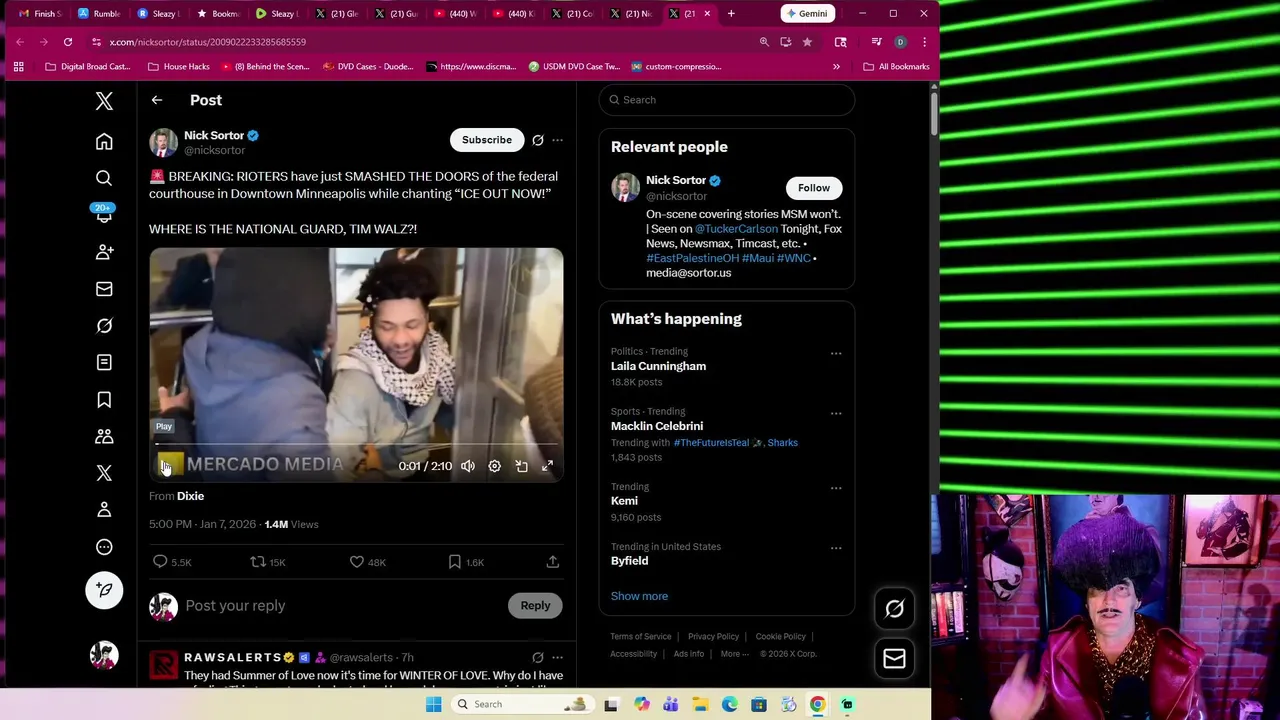Open floating Messages button
This screenshot has width=1280, height=720.
(894, 659)
